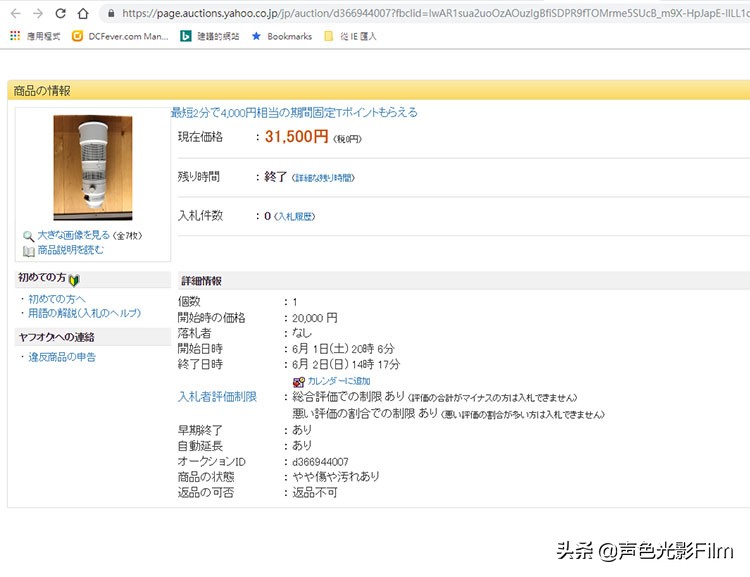Click the product thumbnail image
The width and height of the screenshot is (750, 577).
(x=93, y=167)
